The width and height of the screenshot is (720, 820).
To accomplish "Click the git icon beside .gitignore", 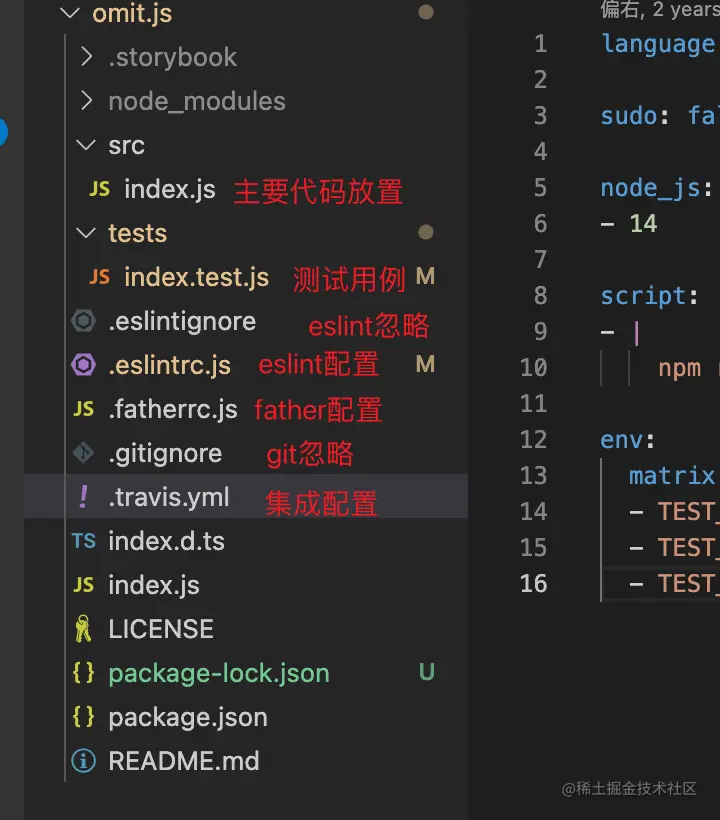I will [x=84, y=453].
